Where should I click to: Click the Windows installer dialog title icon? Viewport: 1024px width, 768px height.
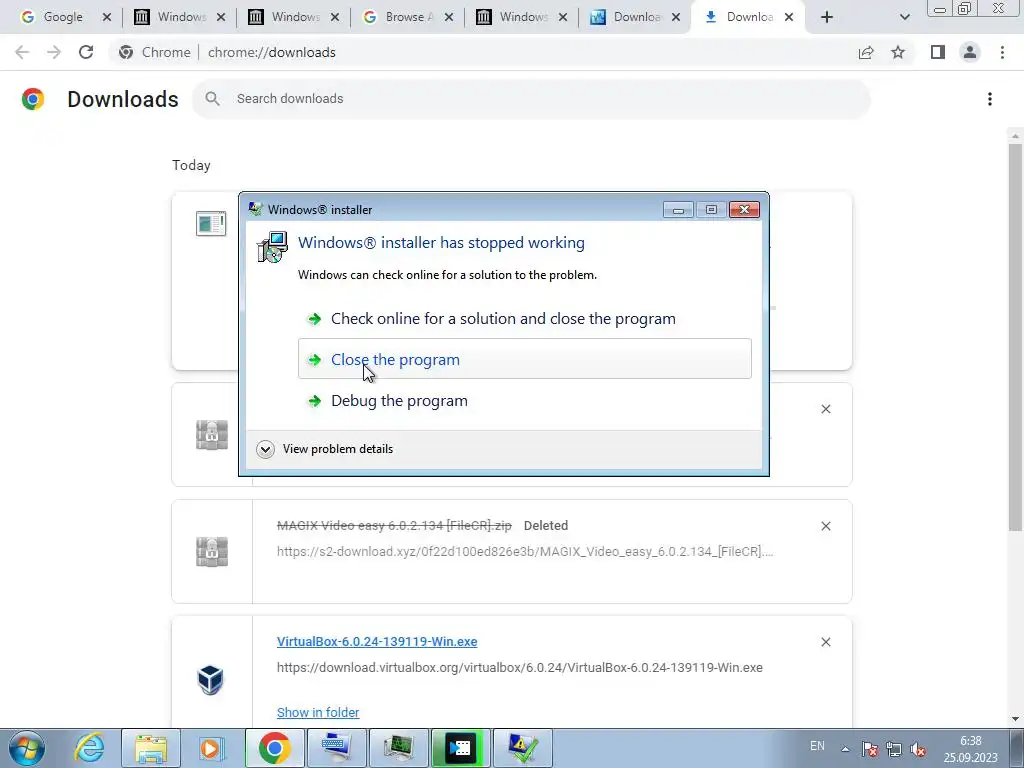256,210
